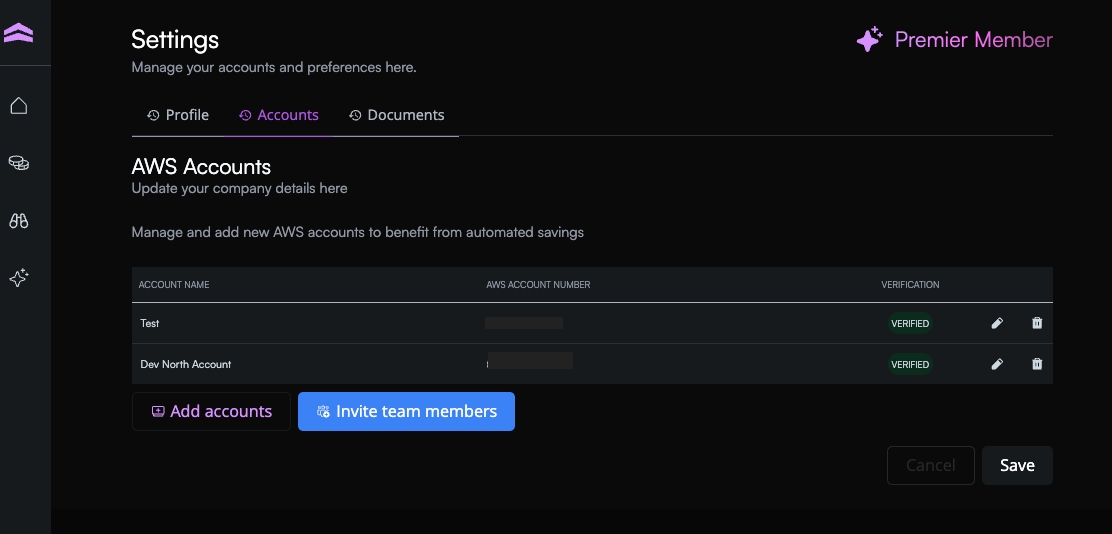Click the Account Name column header
Viewport: 1112px width, 534px height.
[x=174, y=285]
